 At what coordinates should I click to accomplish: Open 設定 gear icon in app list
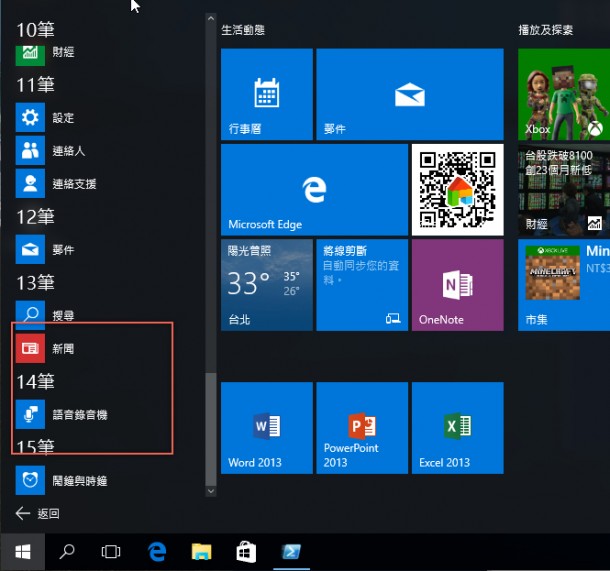tap(30, 117)
